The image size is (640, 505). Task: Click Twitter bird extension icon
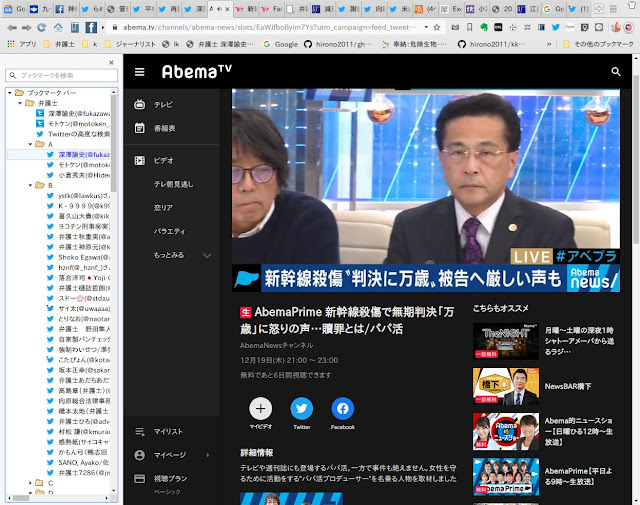[556, 27]
